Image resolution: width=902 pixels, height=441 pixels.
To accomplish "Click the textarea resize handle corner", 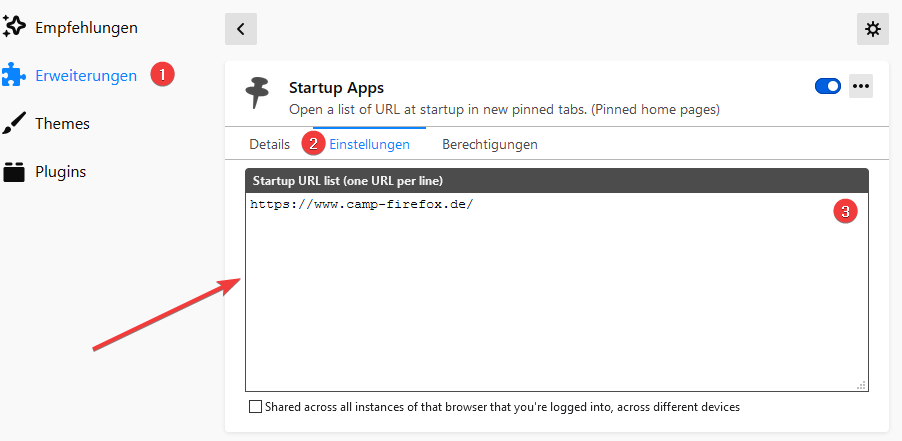I will click(862, 385).
